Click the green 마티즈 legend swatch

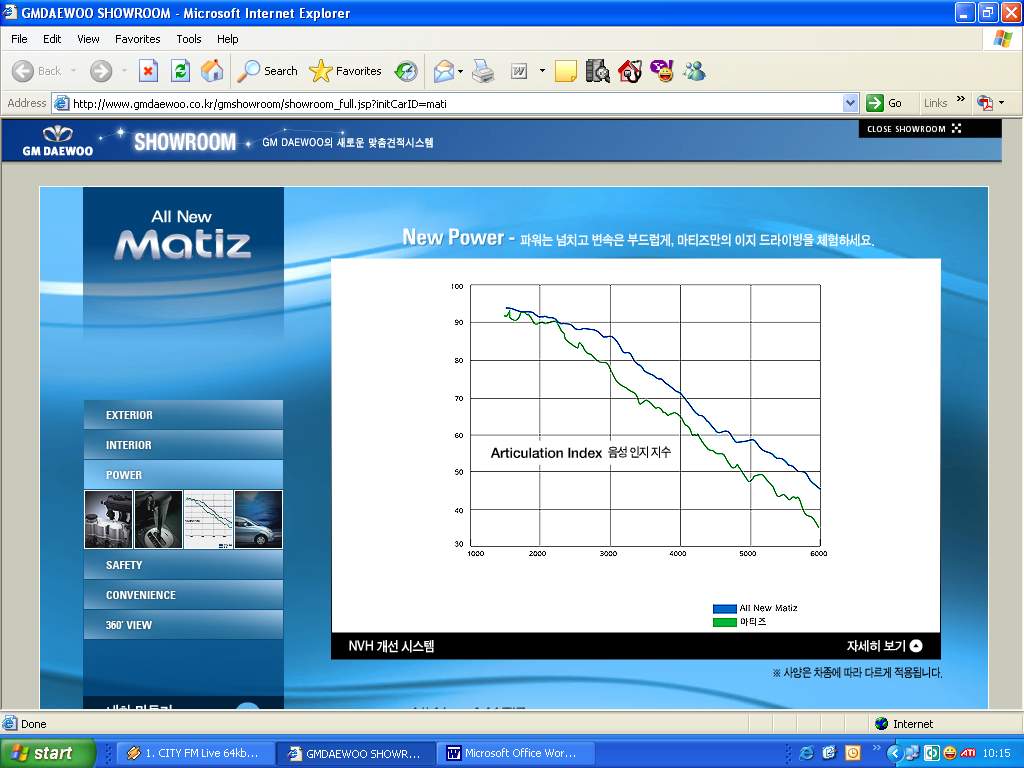click(724, 622)
